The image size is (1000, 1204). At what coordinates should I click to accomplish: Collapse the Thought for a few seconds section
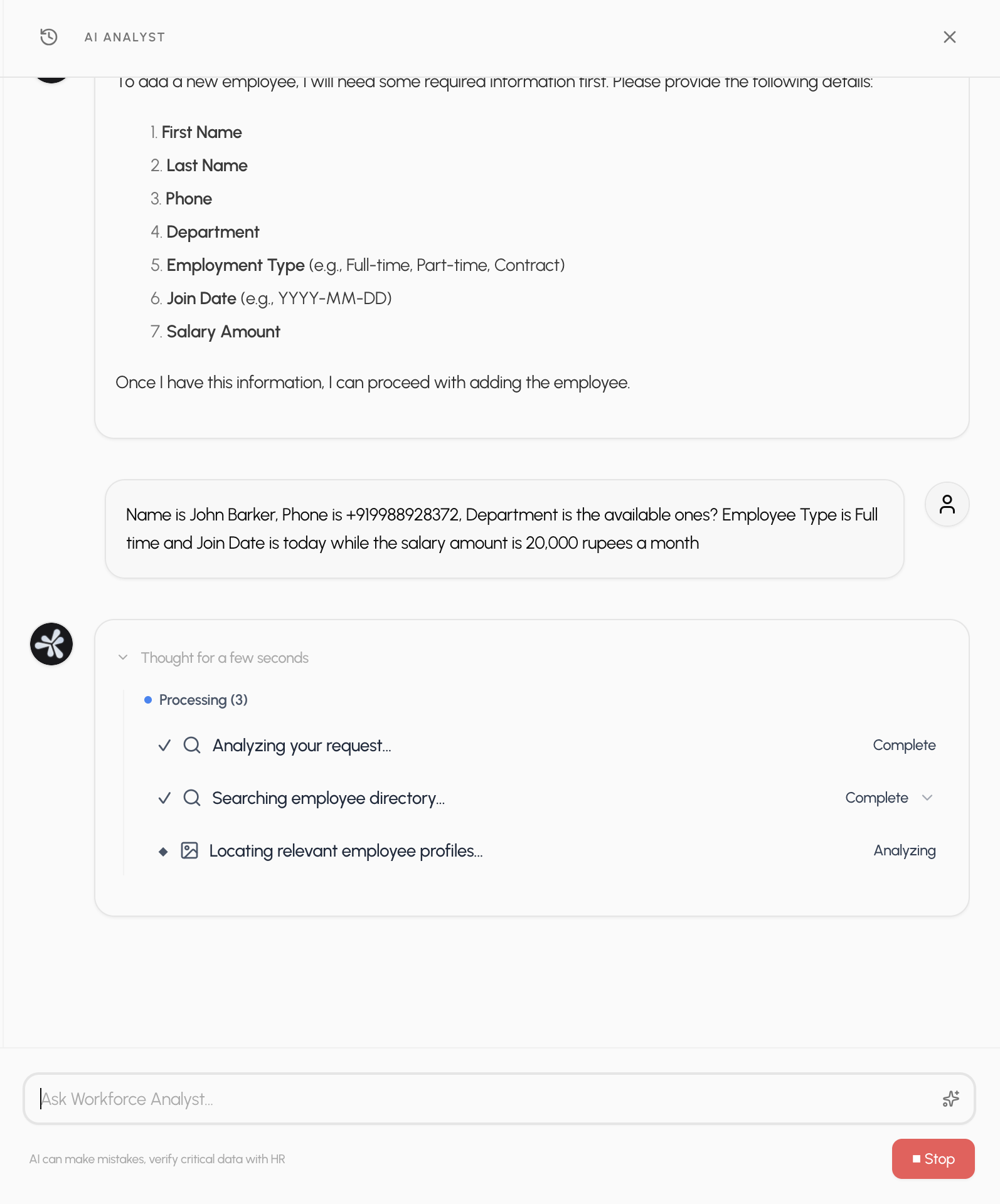pos(123,658)
